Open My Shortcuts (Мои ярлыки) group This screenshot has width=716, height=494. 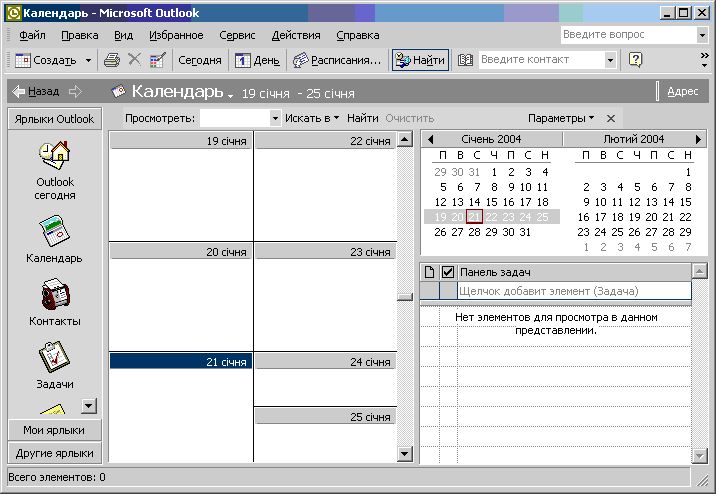[54, 430]
